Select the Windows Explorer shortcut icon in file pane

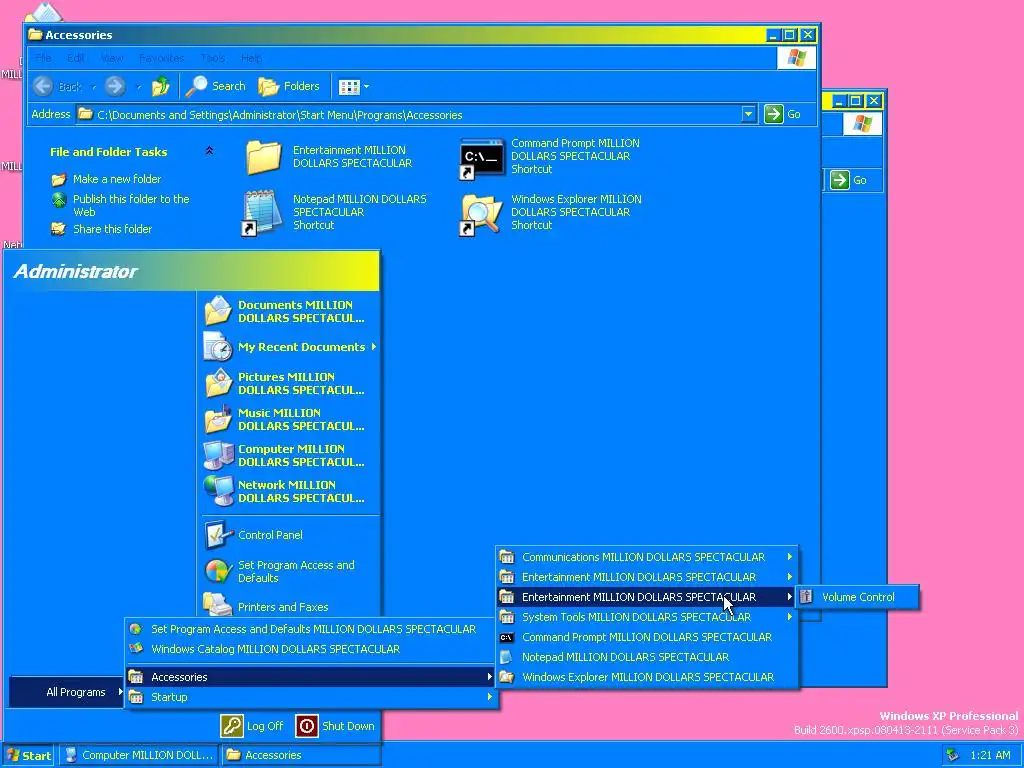tap(482, 213)
